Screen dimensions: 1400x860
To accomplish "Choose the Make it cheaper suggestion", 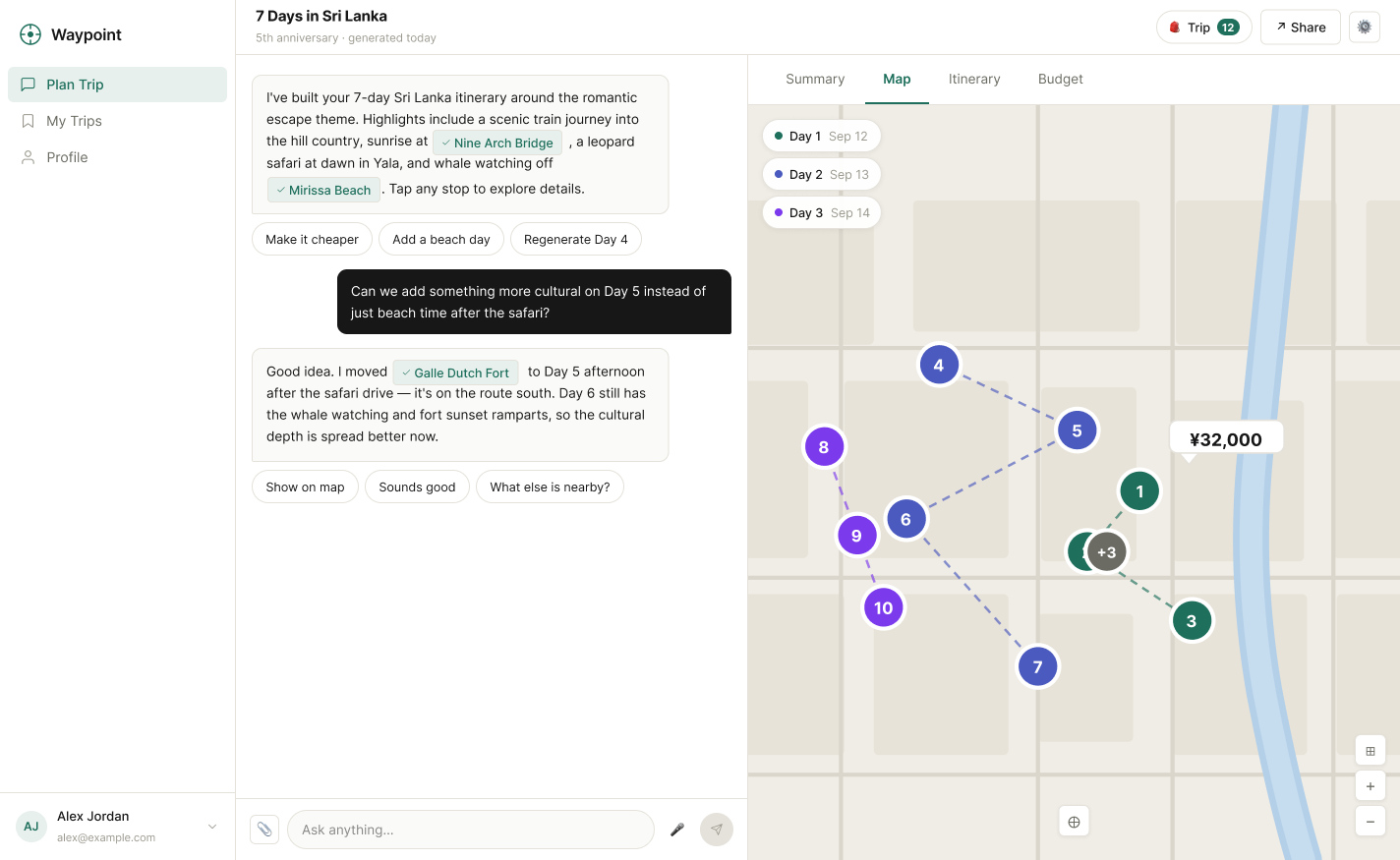I will 312,240.
